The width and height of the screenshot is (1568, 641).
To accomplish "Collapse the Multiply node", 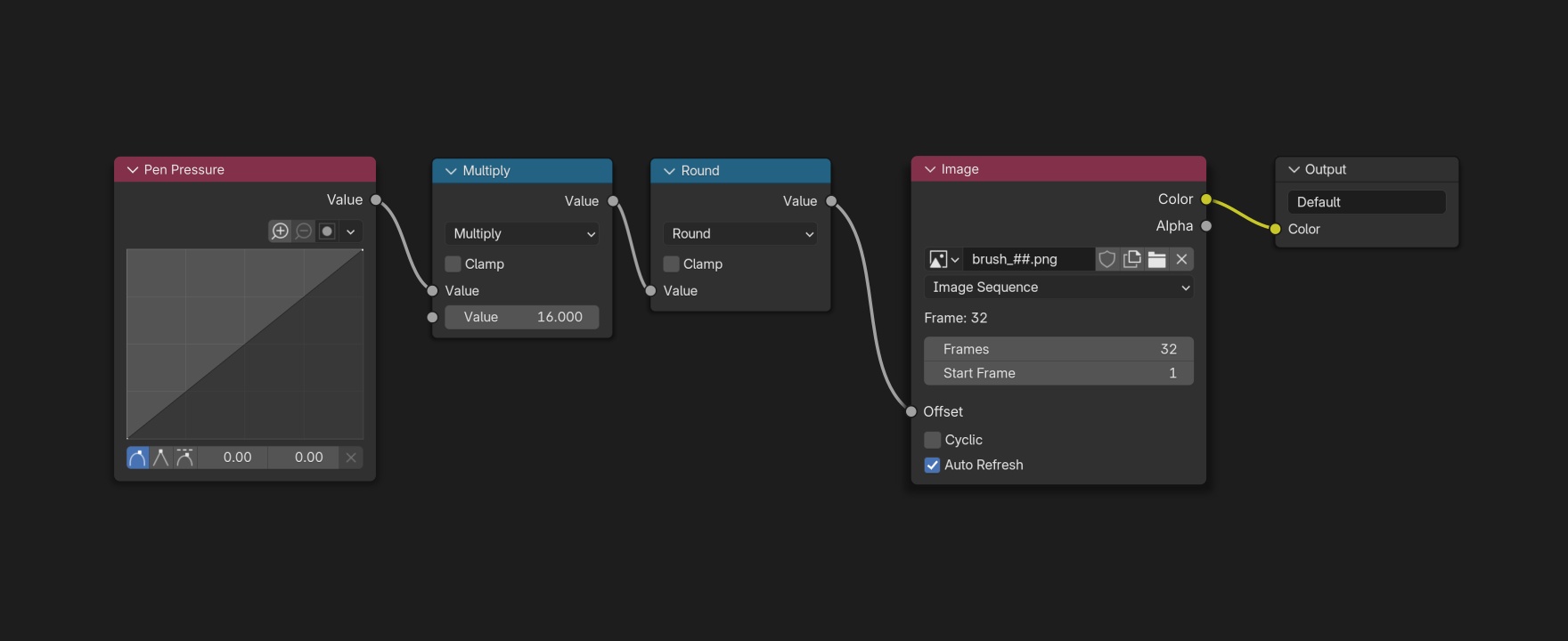I will point(451,171).
